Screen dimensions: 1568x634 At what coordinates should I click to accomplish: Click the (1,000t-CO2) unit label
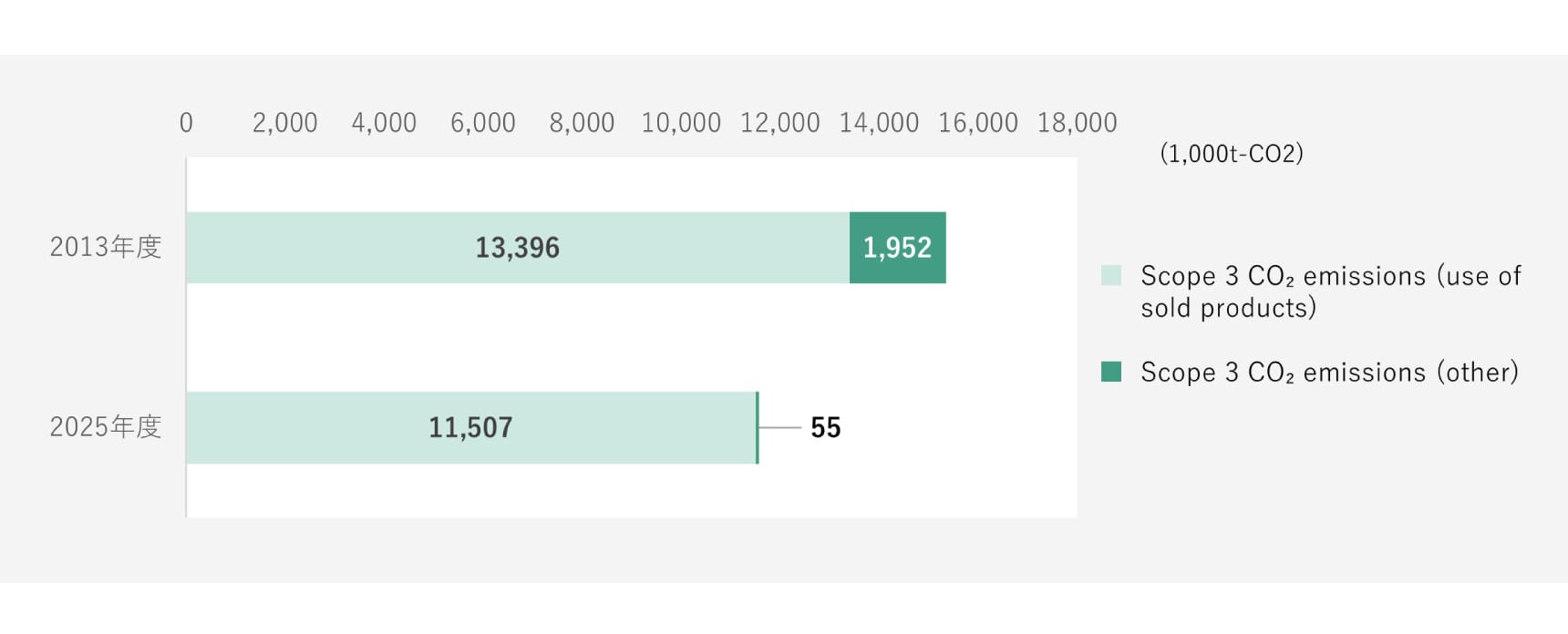pyautogui.click(x=1231, y=153)
